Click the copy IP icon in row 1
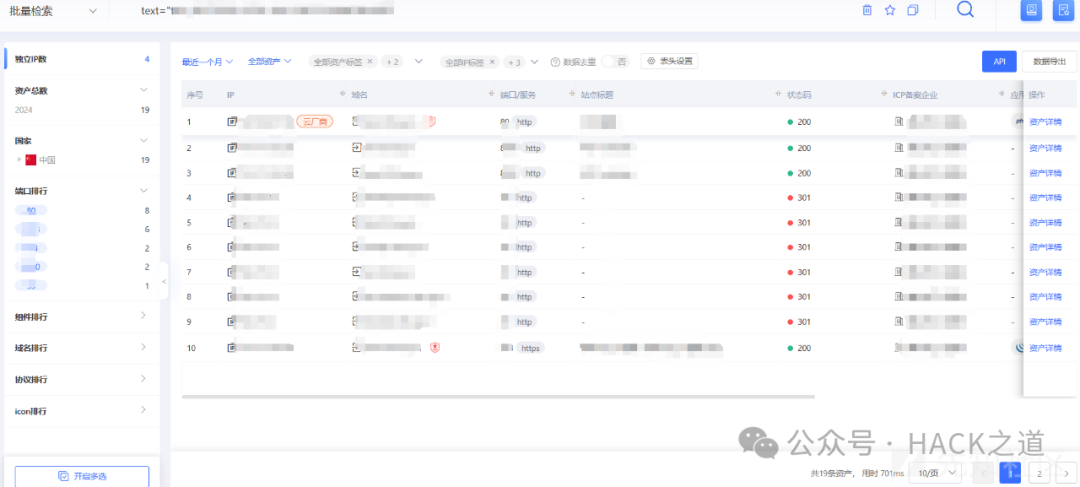This screenshot has width=1080, height=487. coord(232,122)
